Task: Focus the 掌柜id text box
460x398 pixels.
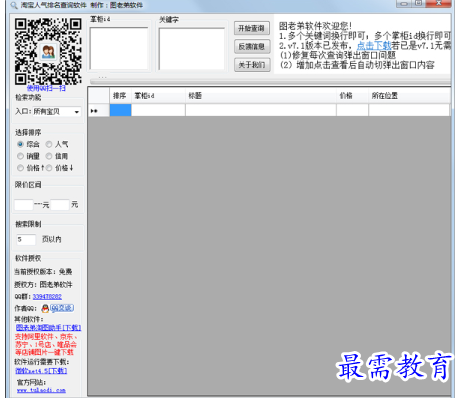Action: coord(119,49)
